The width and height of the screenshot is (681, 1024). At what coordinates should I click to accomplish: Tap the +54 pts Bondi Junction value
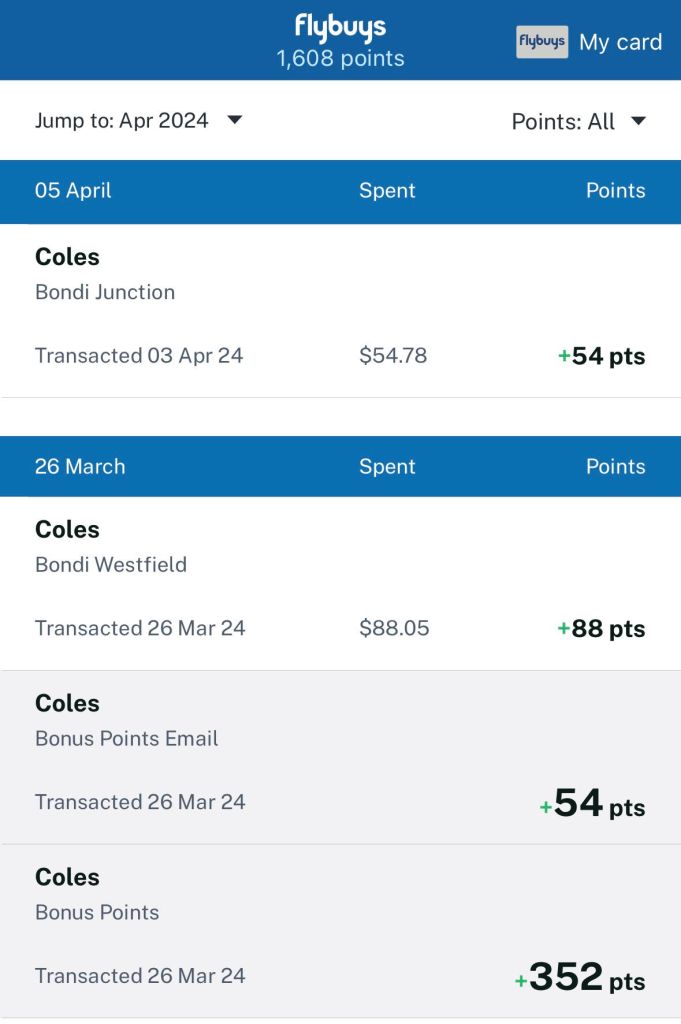[x=601, y=356]
